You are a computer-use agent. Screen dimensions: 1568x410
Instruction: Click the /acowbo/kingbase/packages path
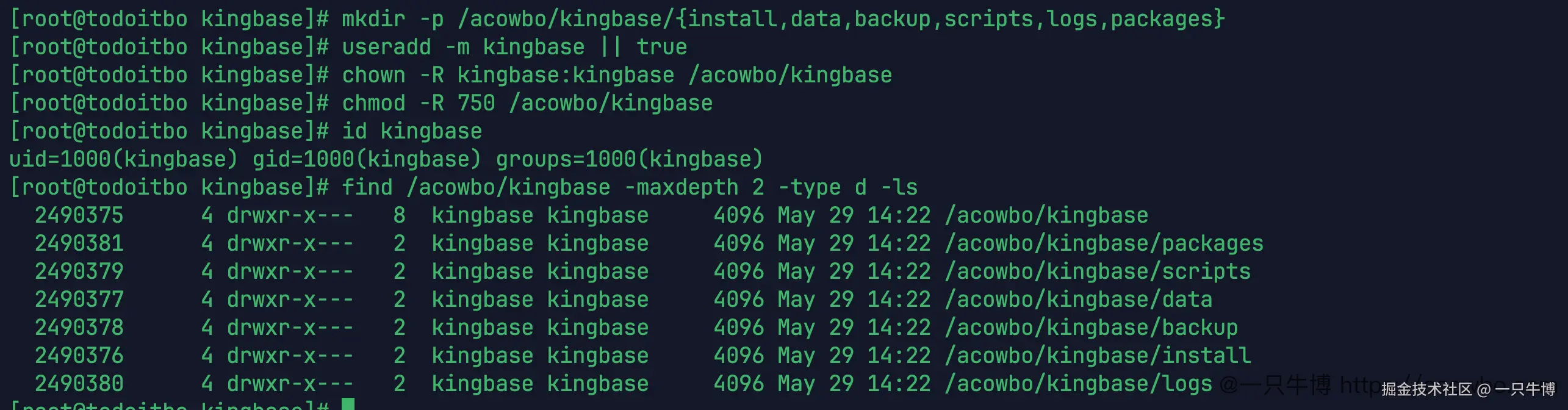(1104, 243)
